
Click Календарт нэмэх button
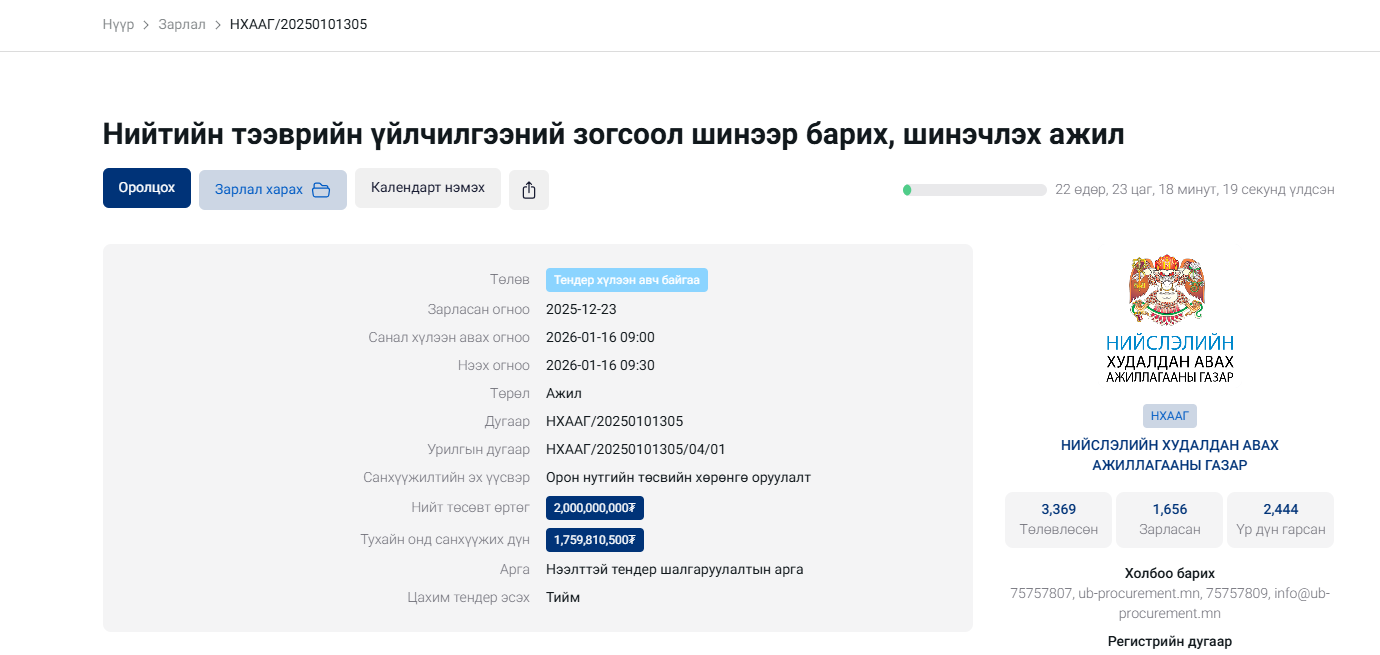pos(427,188)
